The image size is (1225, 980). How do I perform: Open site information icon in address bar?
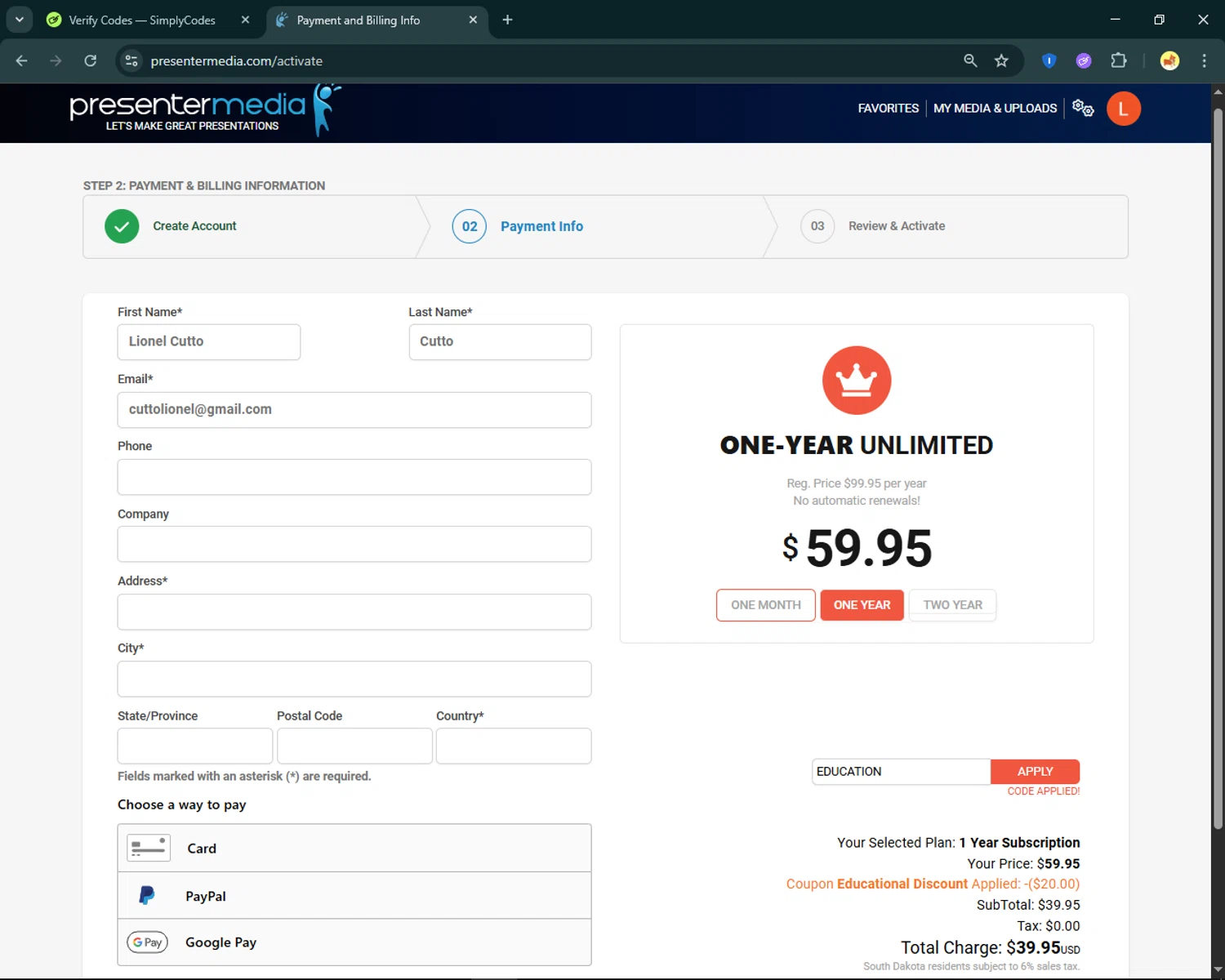(131, 60)
